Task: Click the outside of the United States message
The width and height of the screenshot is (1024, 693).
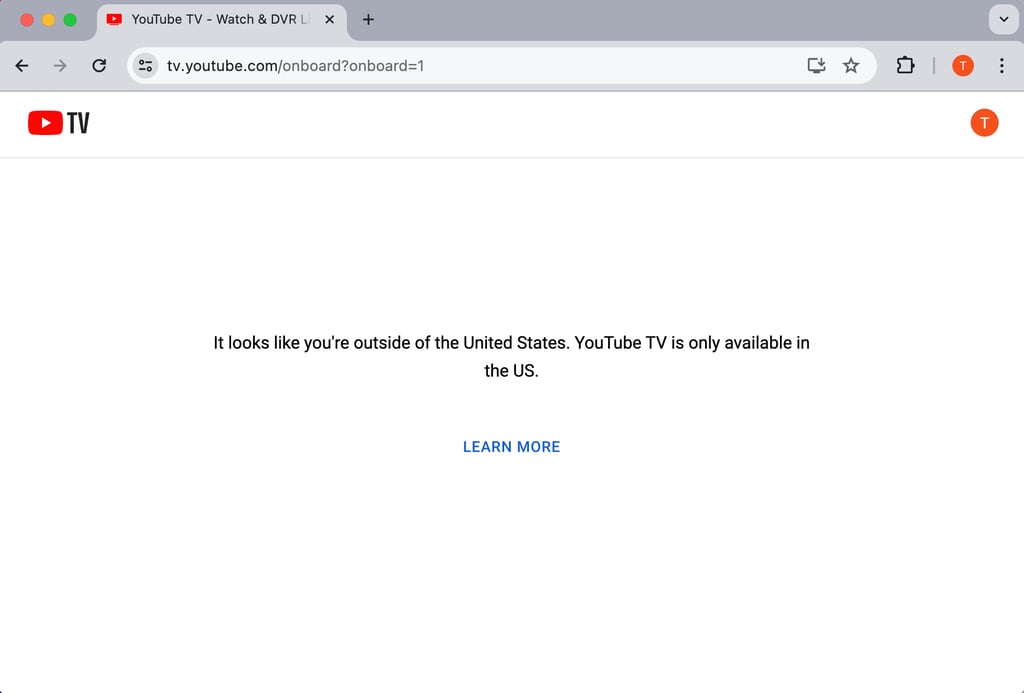Action: click(x=511, y=357)
